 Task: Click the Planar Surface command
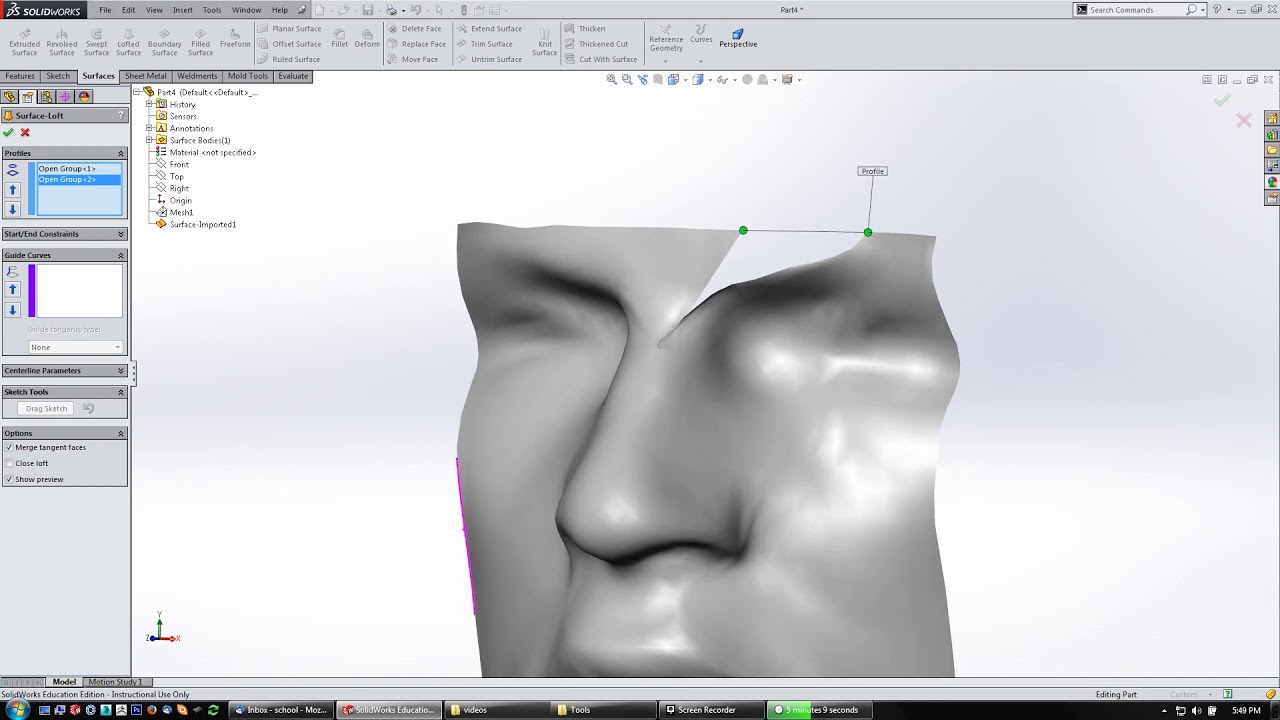tap(289, 28)
